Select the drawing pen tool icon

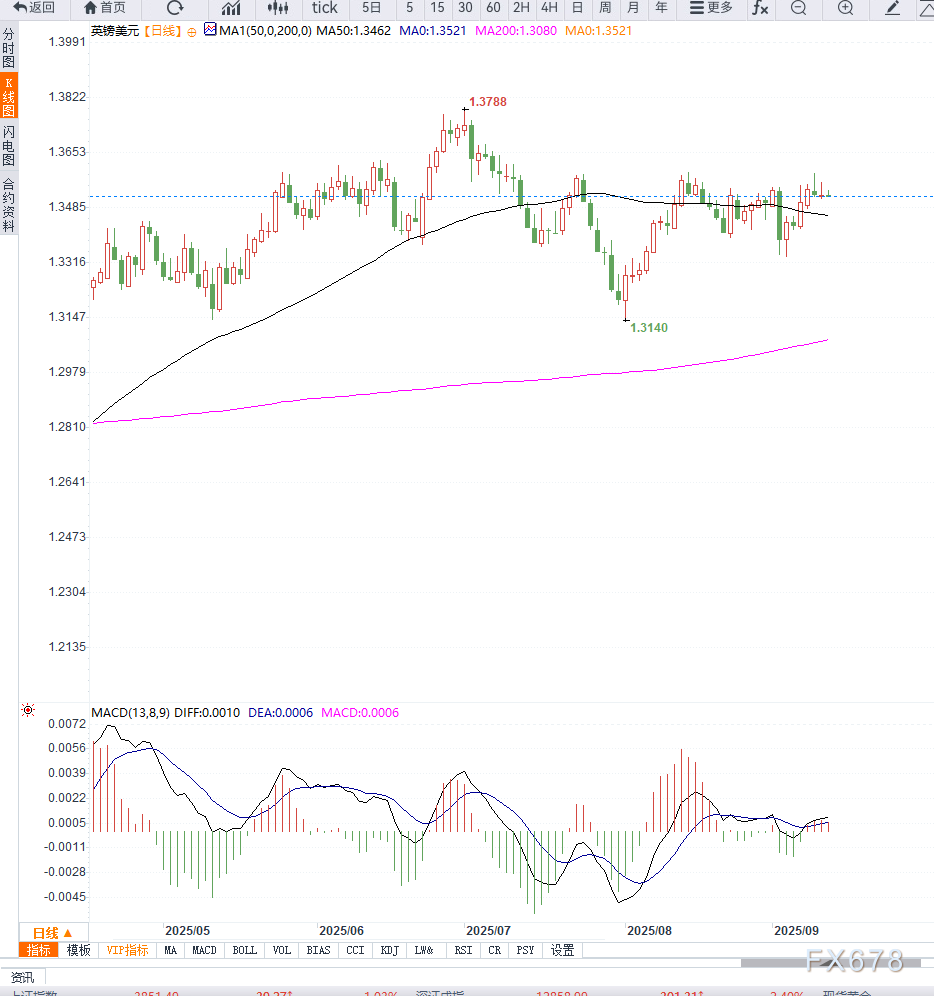coord(893,8)
